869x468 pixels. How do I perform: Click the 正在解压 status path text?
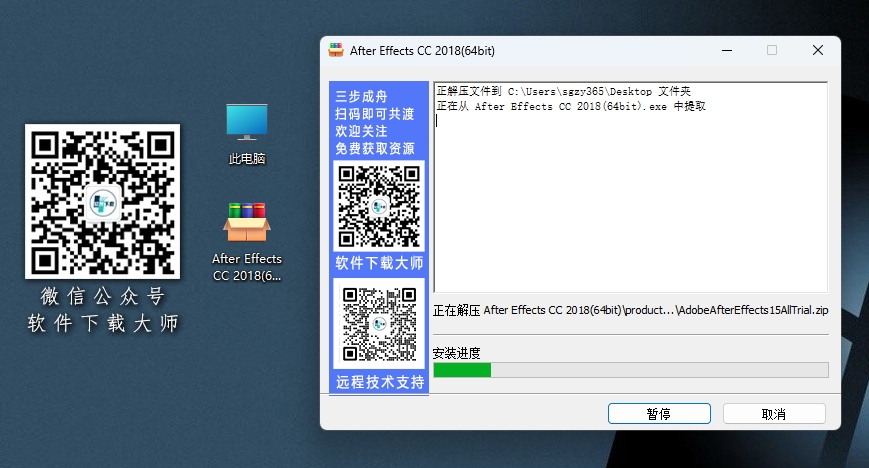pyautogui.click(x=631, y=310)
